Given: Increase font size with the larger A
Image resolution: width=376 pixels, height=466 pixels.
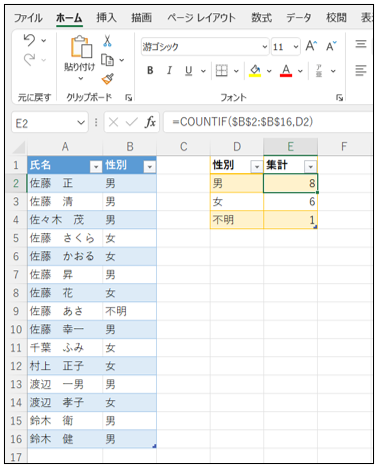Looking at the screenshot, I should 311,46.
